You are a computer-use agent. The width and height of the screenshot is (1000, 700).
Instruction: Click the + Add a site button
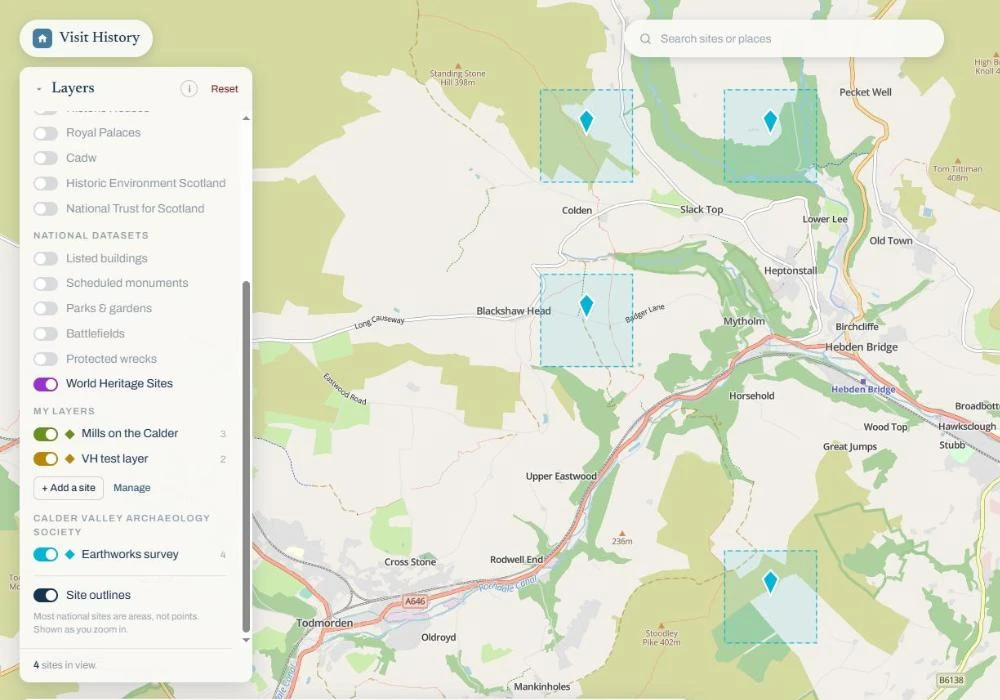(x=68, y=488)
